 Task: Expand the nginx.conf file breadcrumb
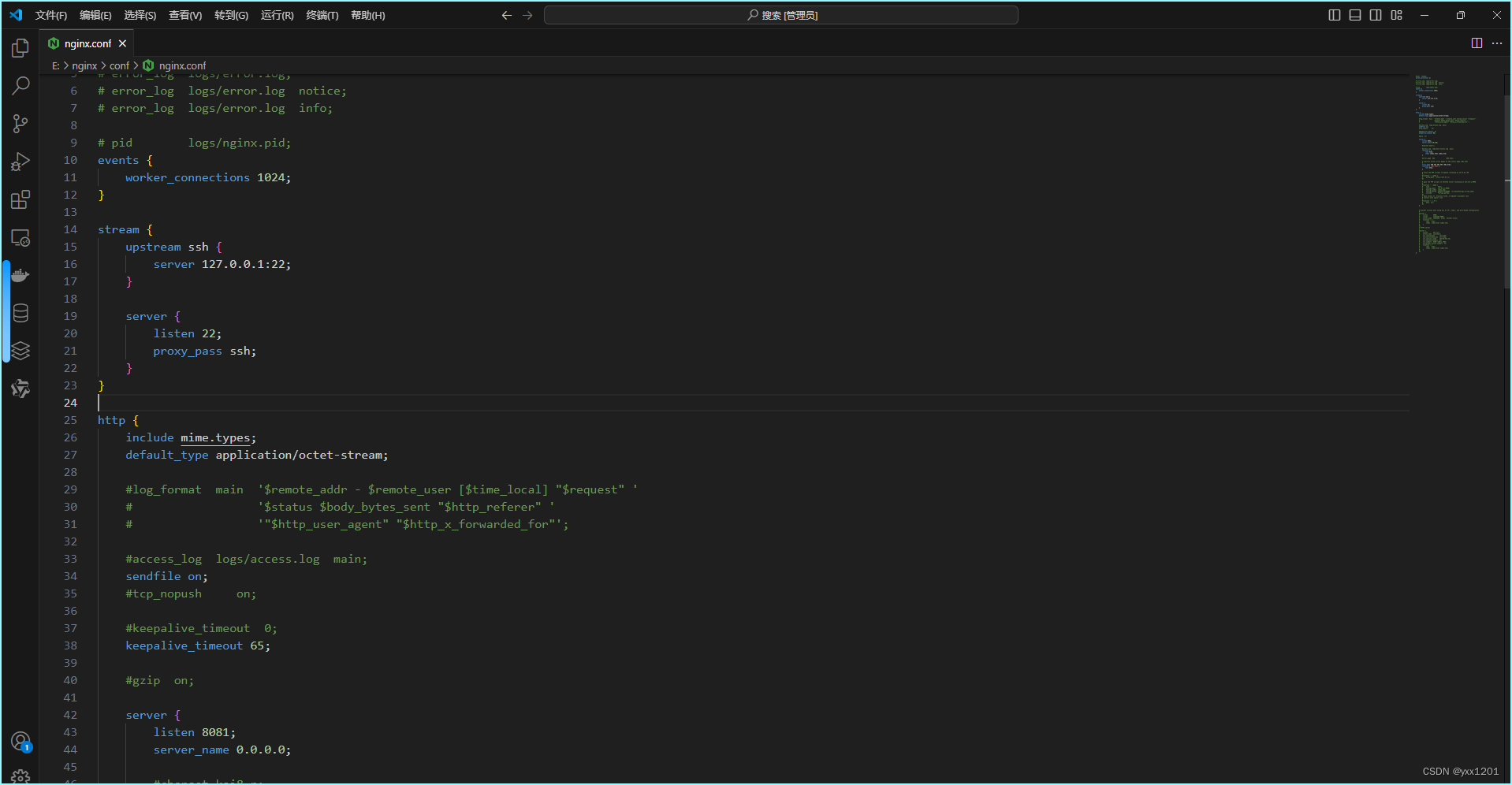(182, 65)
